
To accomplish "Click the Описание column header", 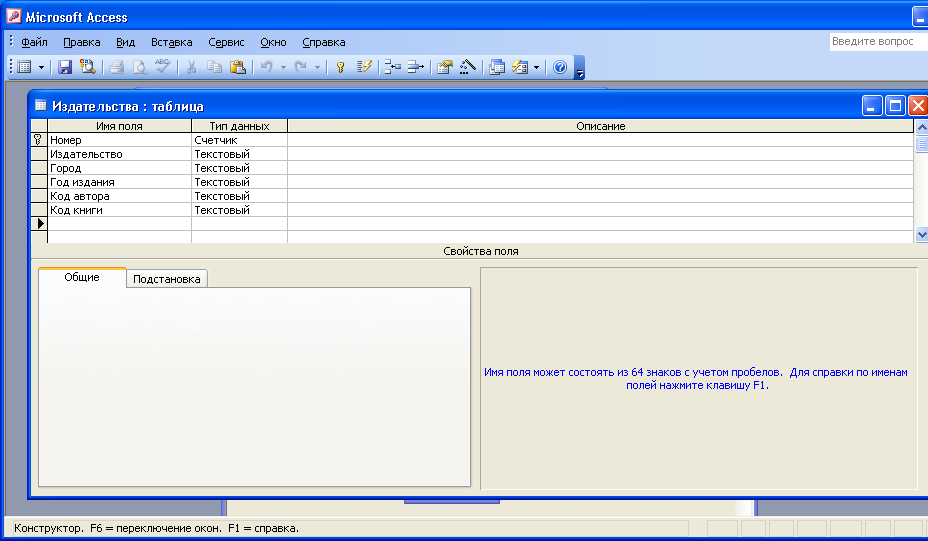I will (601, 126).
